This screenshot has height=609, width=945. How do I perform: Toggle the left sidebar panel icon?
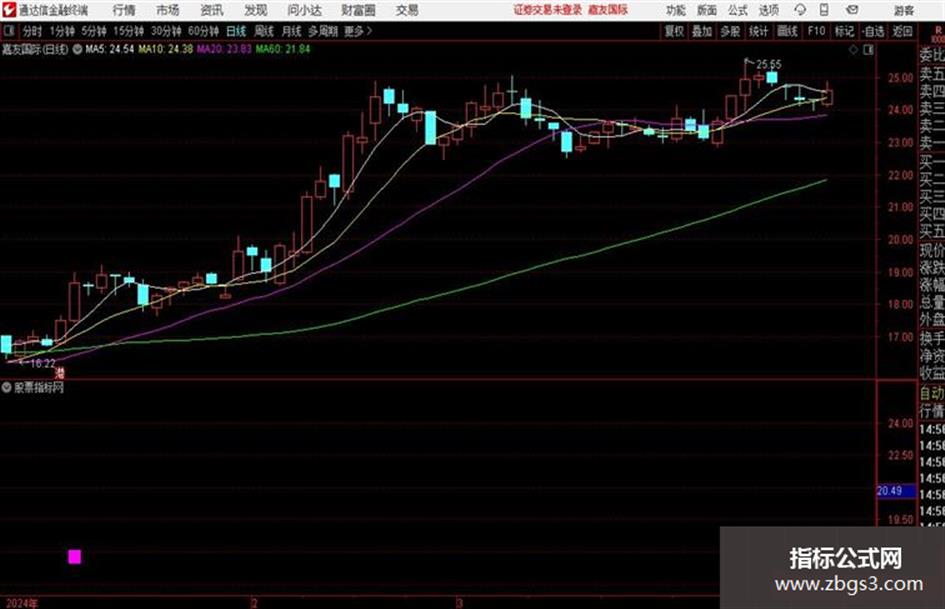click(x=9, y=31)
